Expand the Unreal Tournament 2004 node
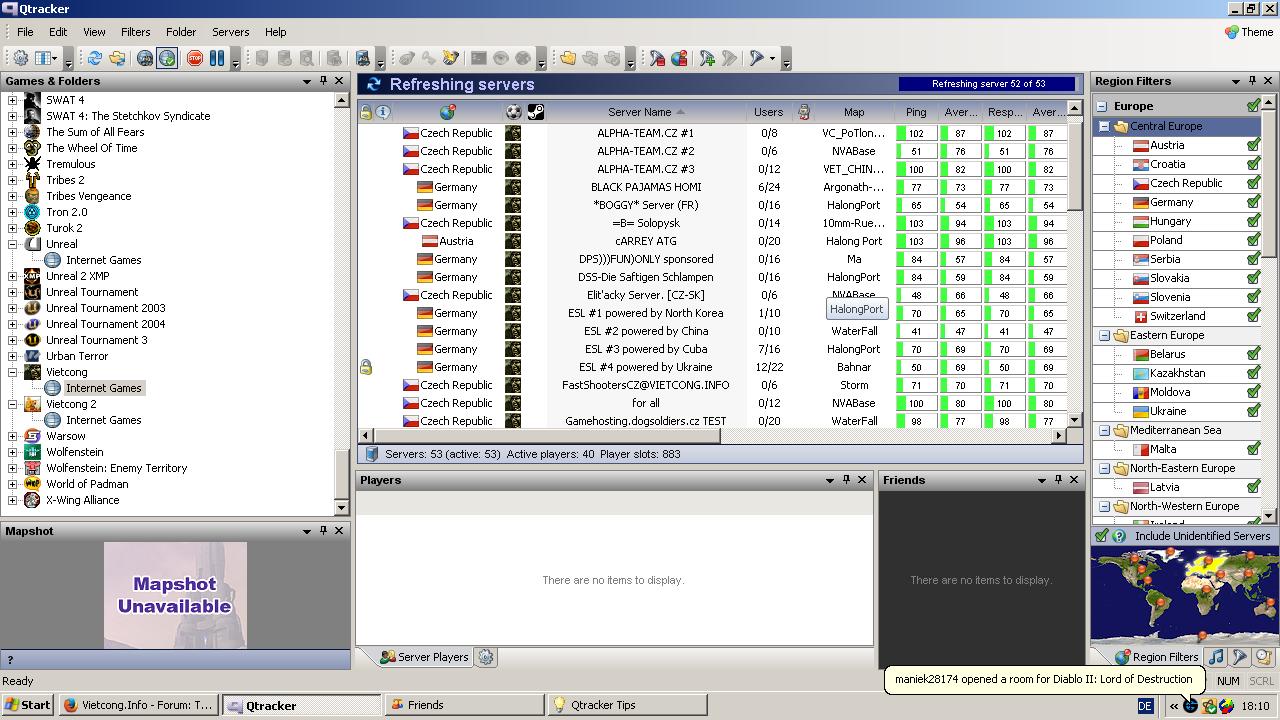The image size is (1280, 720). click(13, 324)
